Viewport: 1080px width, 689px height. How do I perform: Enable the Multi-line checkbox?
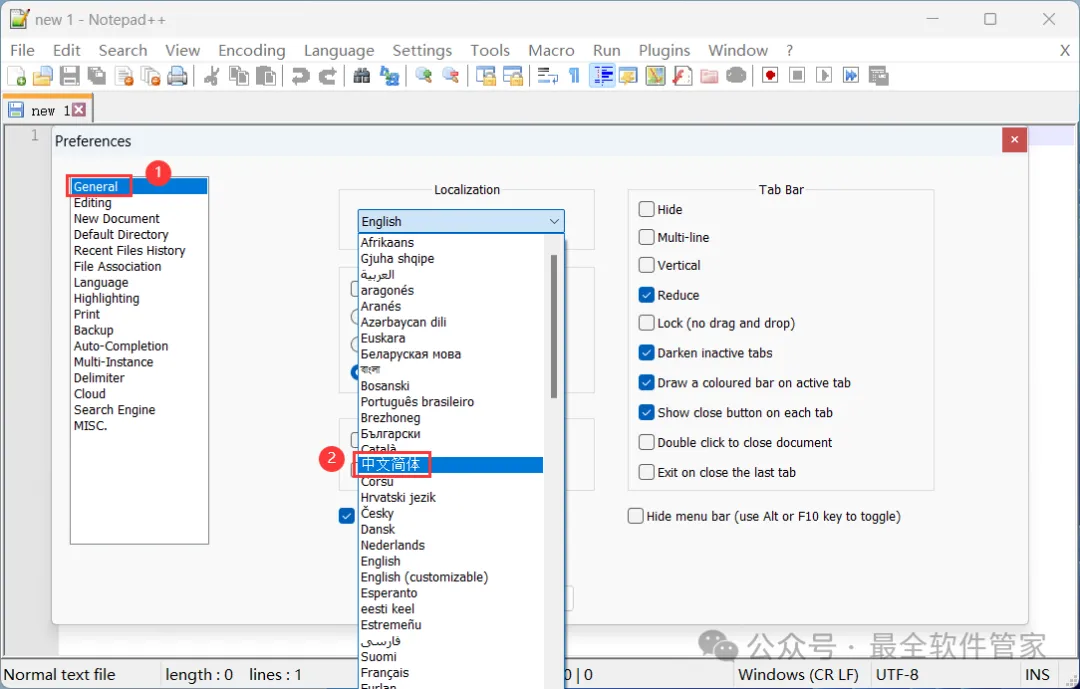click(646, 237)
